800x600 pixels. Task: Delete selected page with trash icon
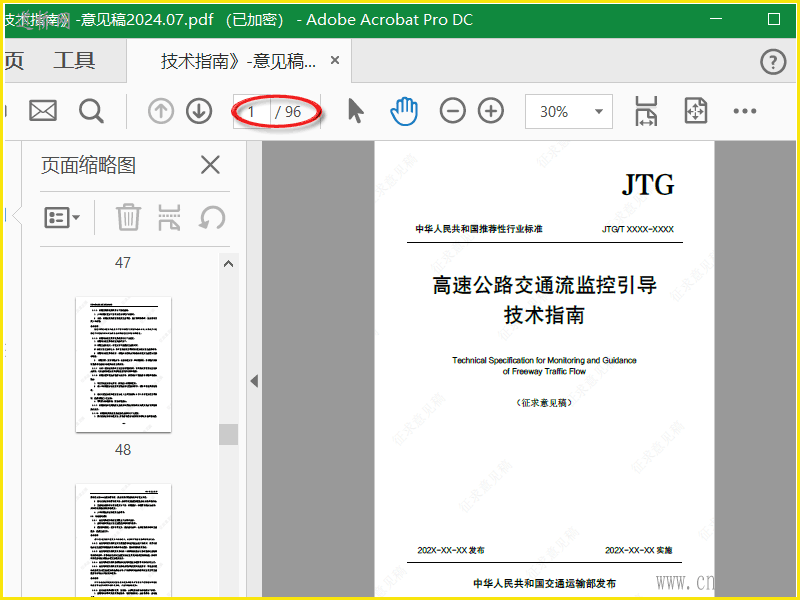tap(128, 217)
